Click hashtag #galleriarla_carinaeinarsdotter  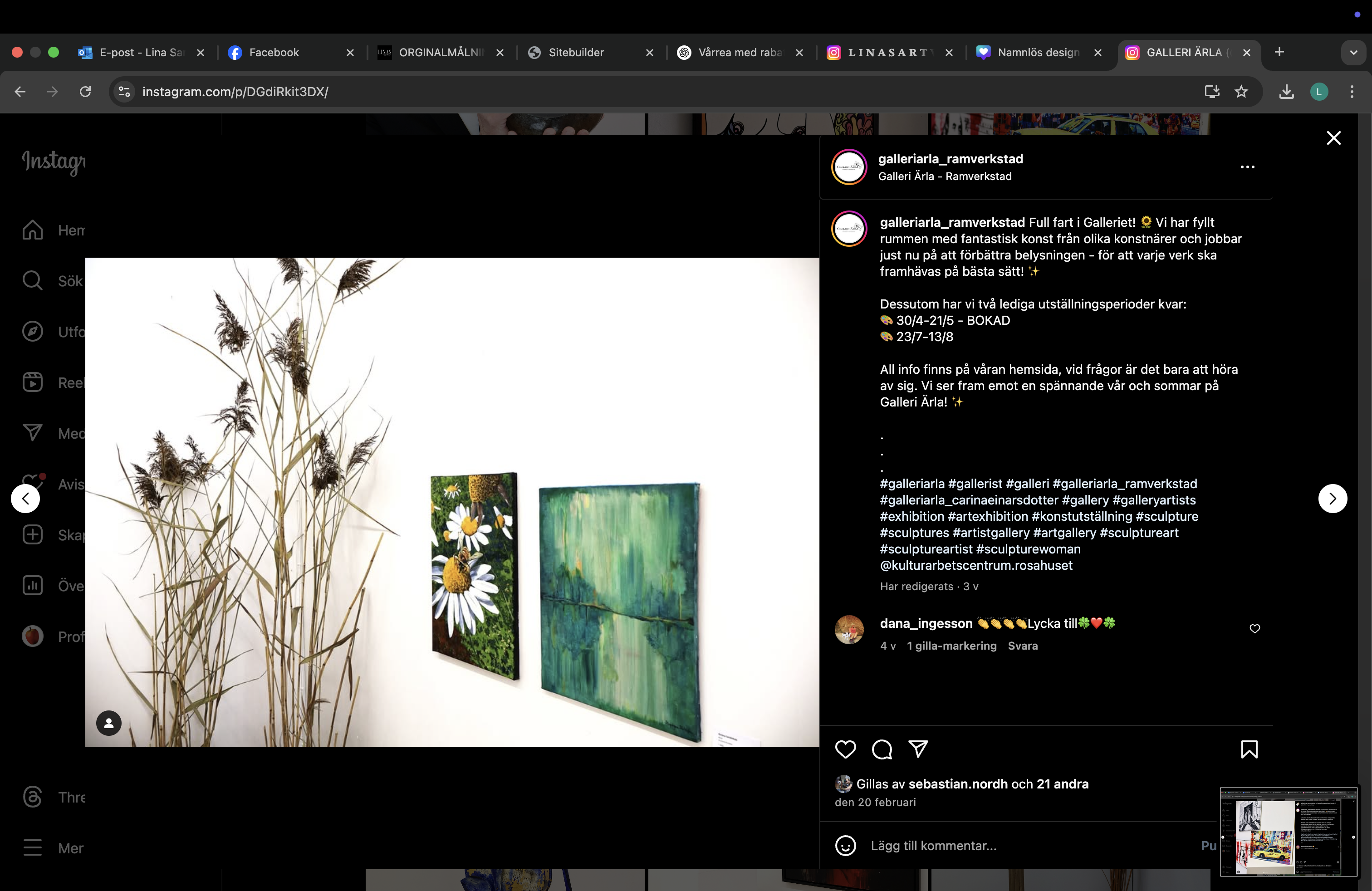click(969, 500)
